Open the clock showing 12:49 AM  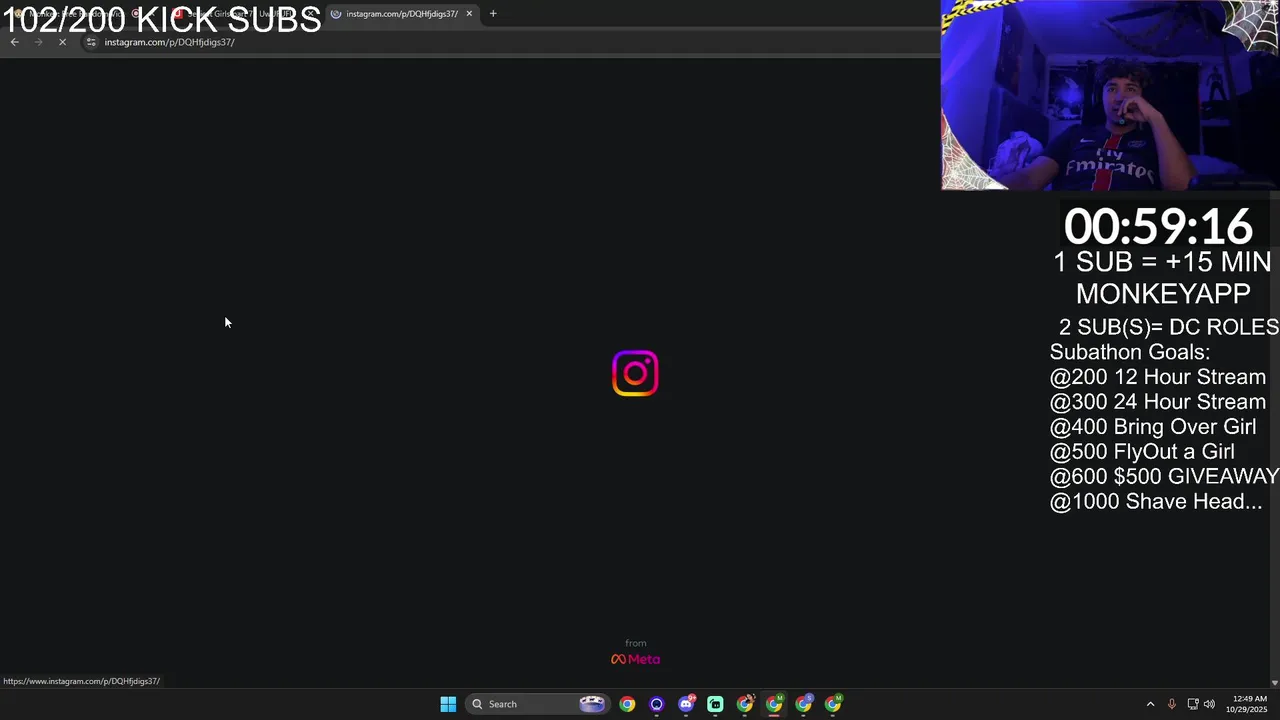1249,704
